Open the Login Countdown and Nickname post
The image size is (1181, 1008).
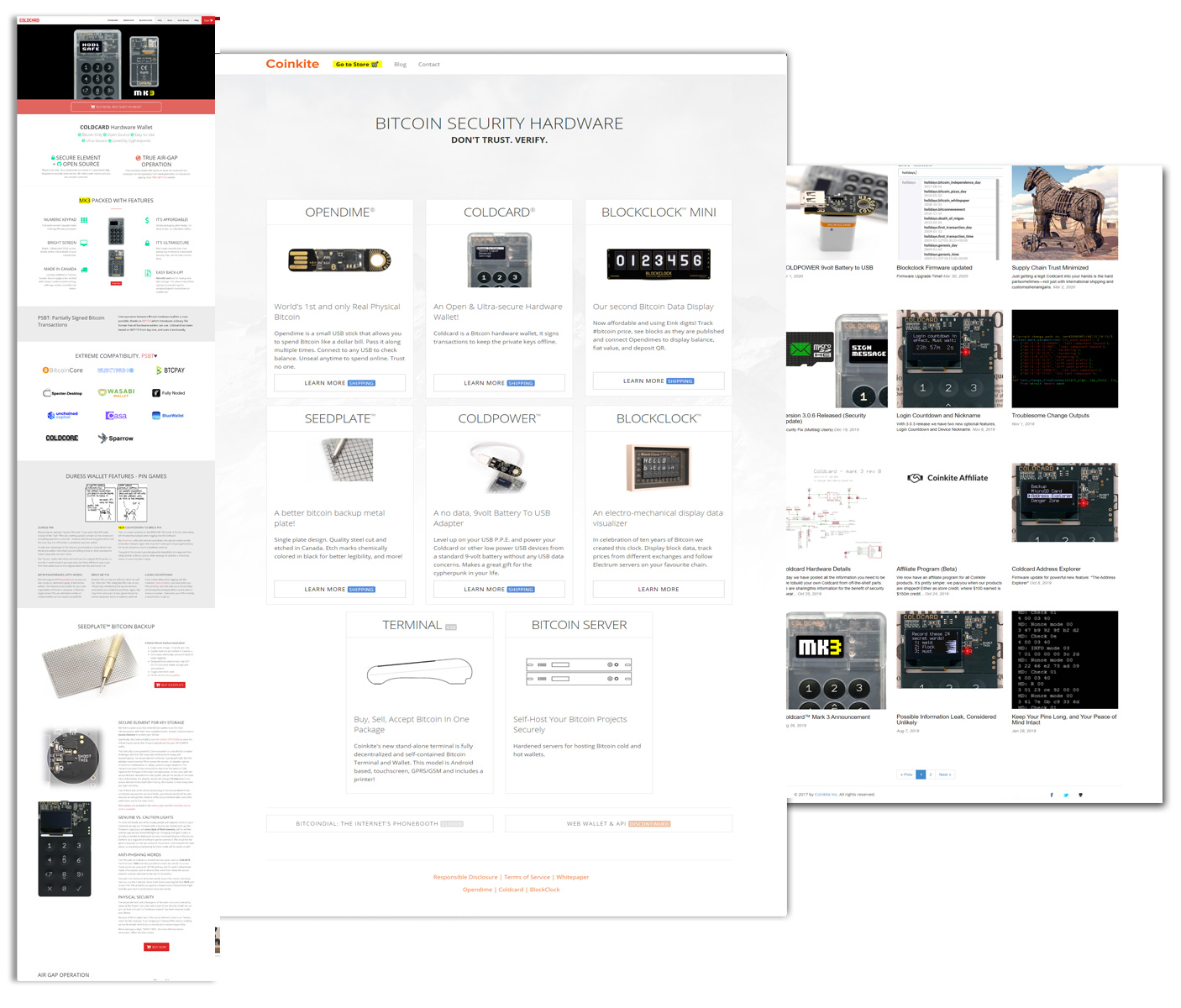coord(938,416)
